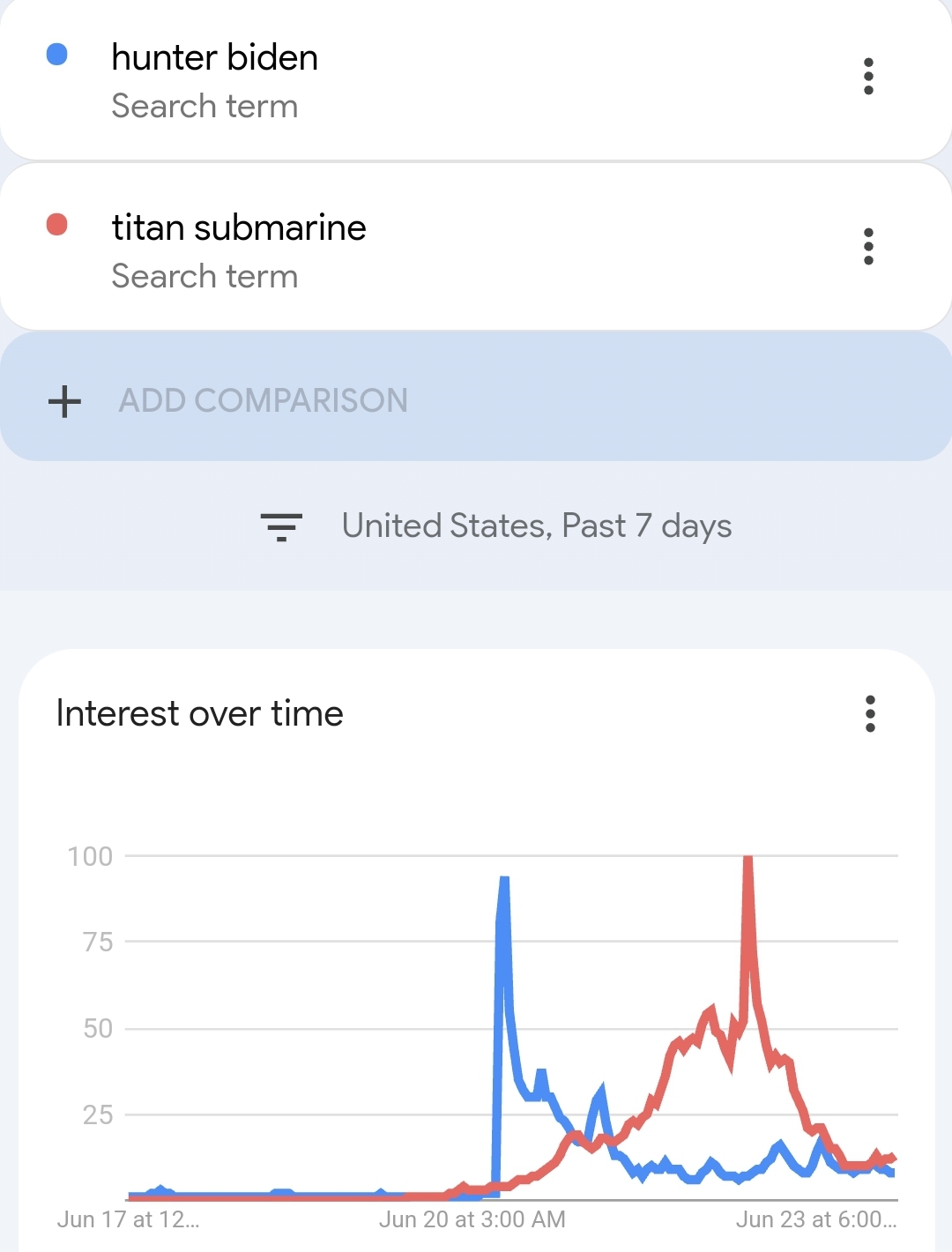Select the blue hunter biden peak on chart
952x1252 pixels.
point(504,880)
